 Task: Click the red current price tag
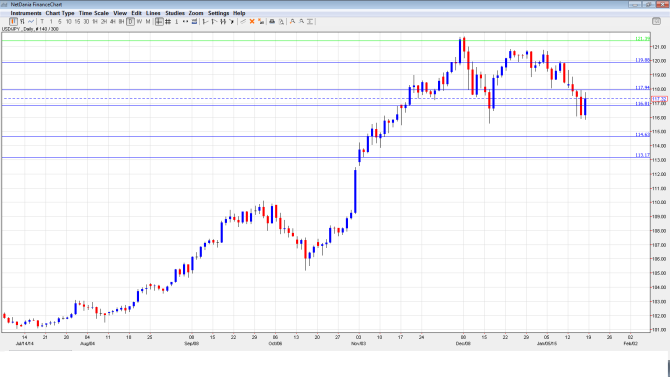coord(659,99)
